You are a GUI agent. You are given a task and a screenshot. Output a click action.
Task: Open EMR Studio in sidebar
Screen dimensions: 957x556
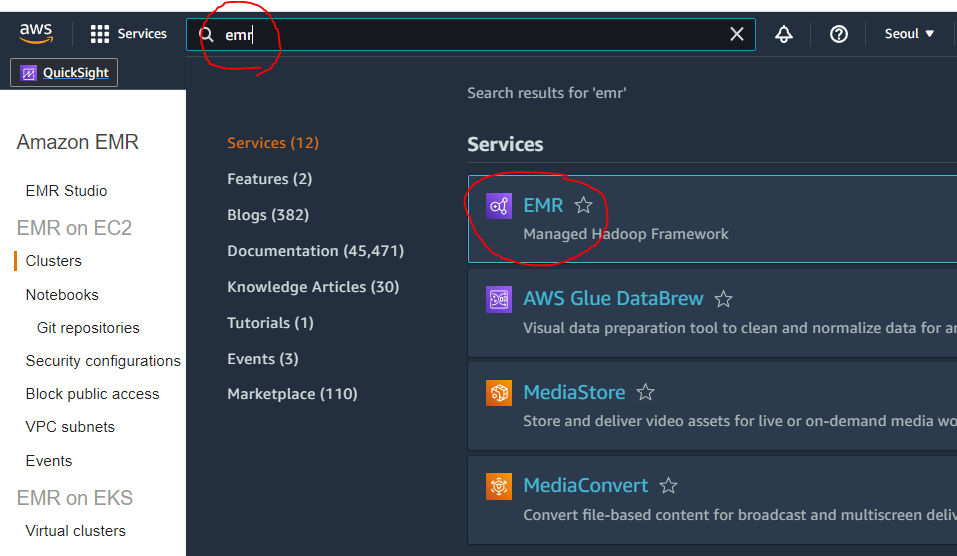pos(67,191)
